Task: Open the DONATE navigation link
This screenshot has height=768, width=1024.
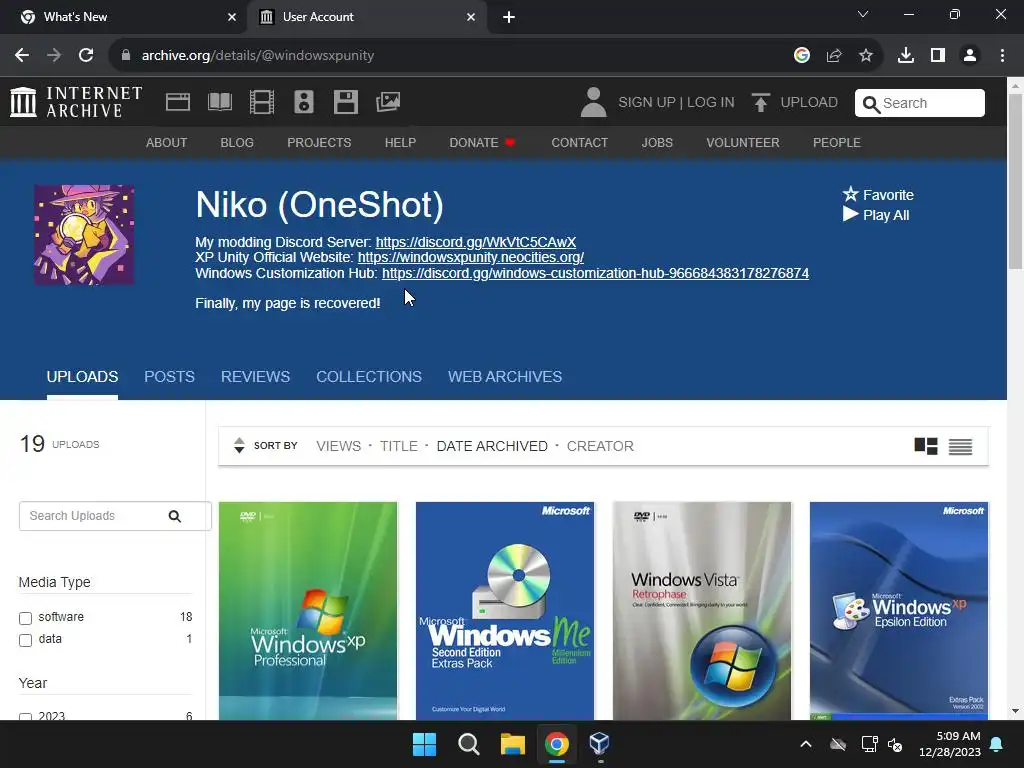Action: tap(482, 142)
